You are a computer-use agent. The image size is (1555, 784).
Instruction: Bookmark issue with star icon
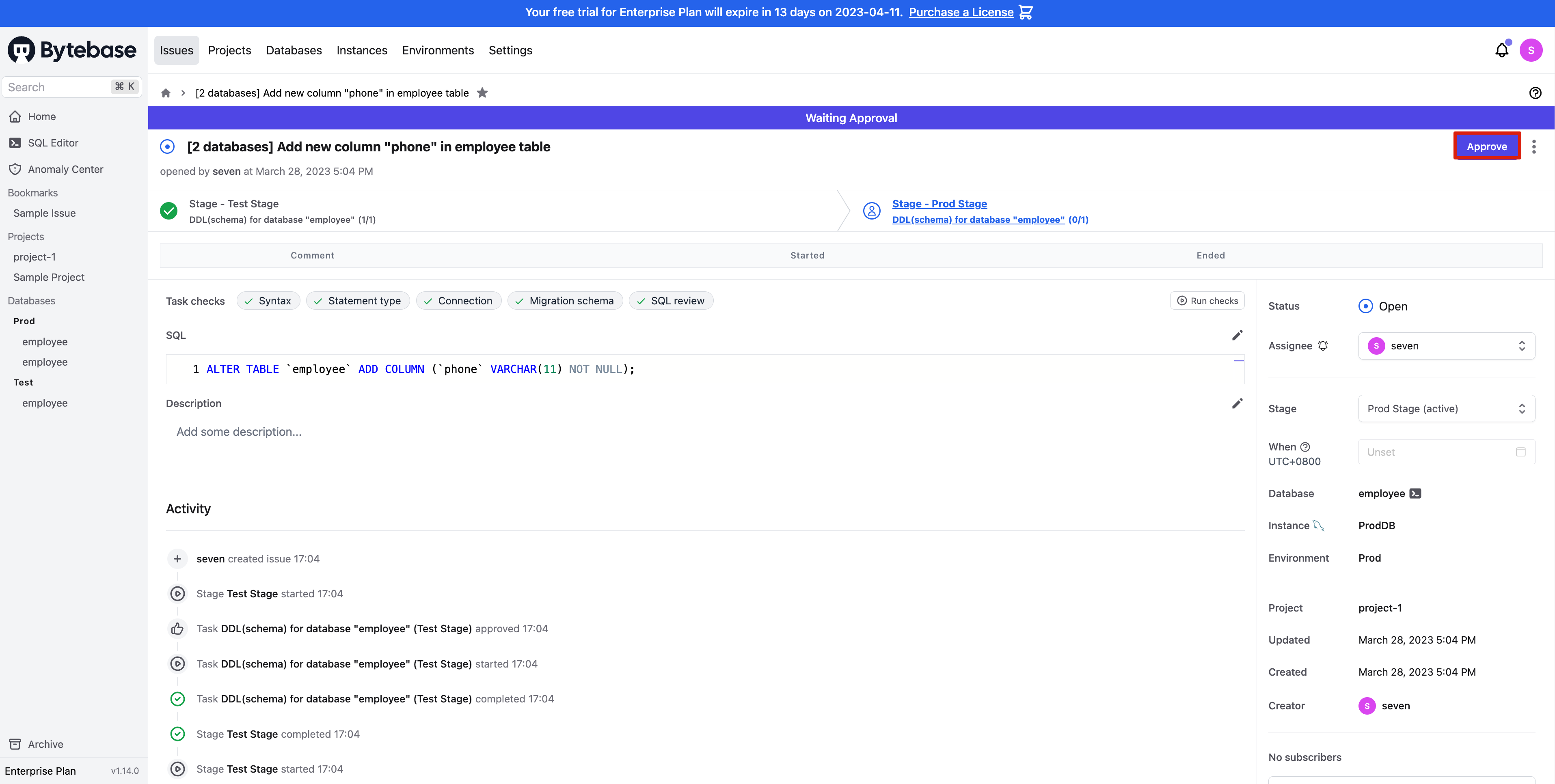coord(482,93)
